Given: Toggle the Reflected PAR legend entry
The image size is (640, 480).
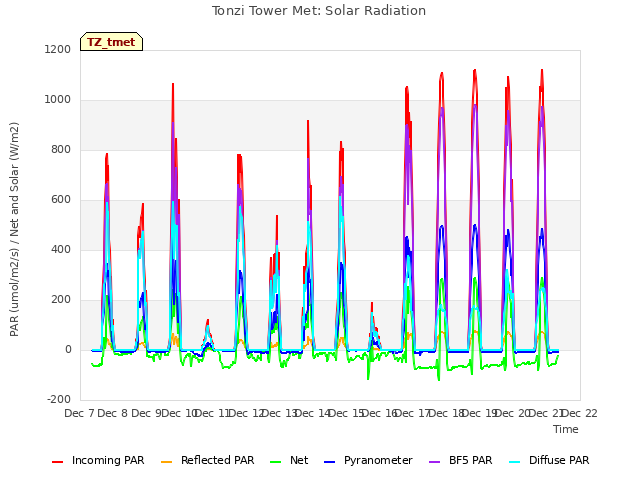Looking at the screenshot, I should point(208,460).
